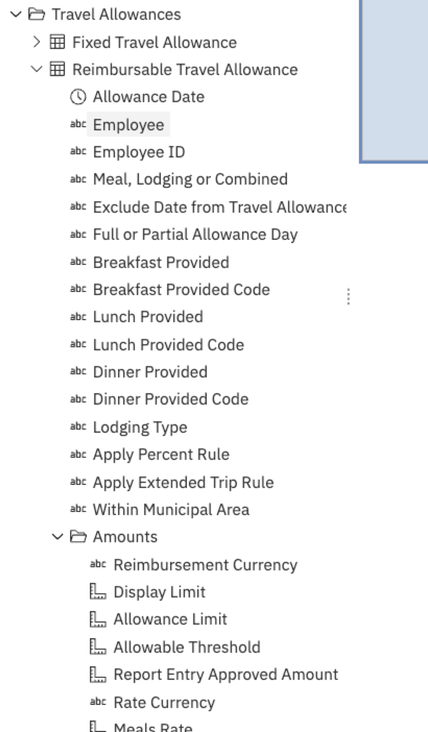The height and width of the screenshot is (732, 428).
Task: Click the Amounts folder icon
Action: [78, 536]
